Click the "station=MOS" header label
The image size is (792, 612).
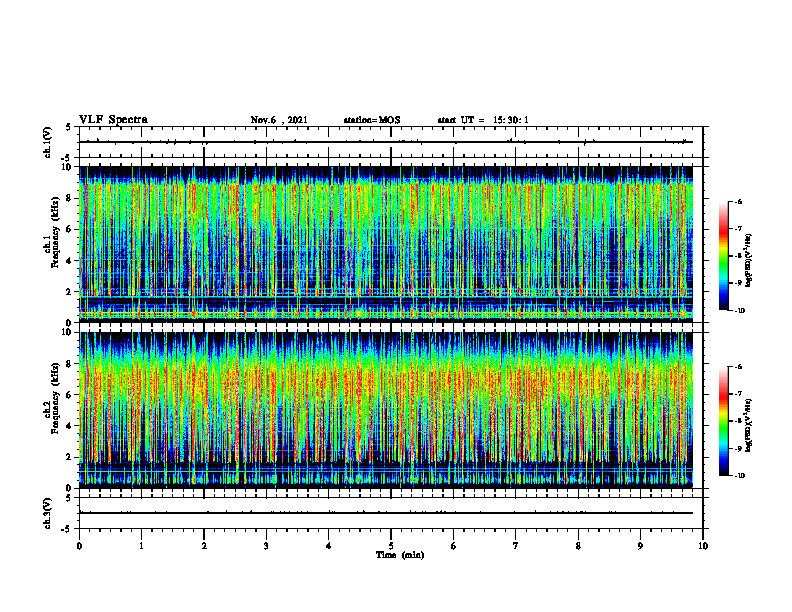[x=372, y=120]
